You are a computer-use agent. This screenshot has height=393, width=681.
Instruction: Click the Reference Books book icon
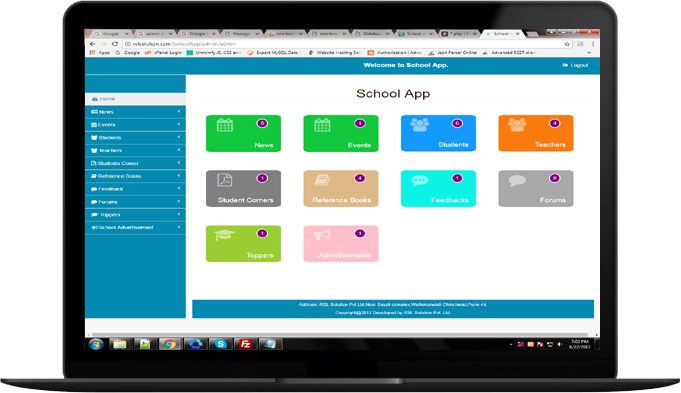322,180
